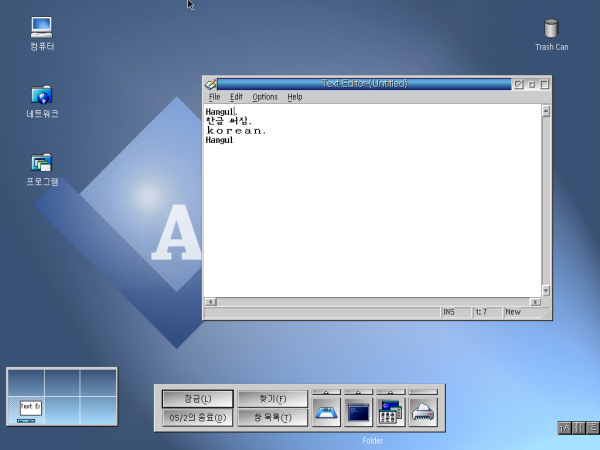The image size is (600, 450).
Task: Click the OS/2의 종료(D) shutdown button
Action: pyautogui.click(x=198, y=418)
